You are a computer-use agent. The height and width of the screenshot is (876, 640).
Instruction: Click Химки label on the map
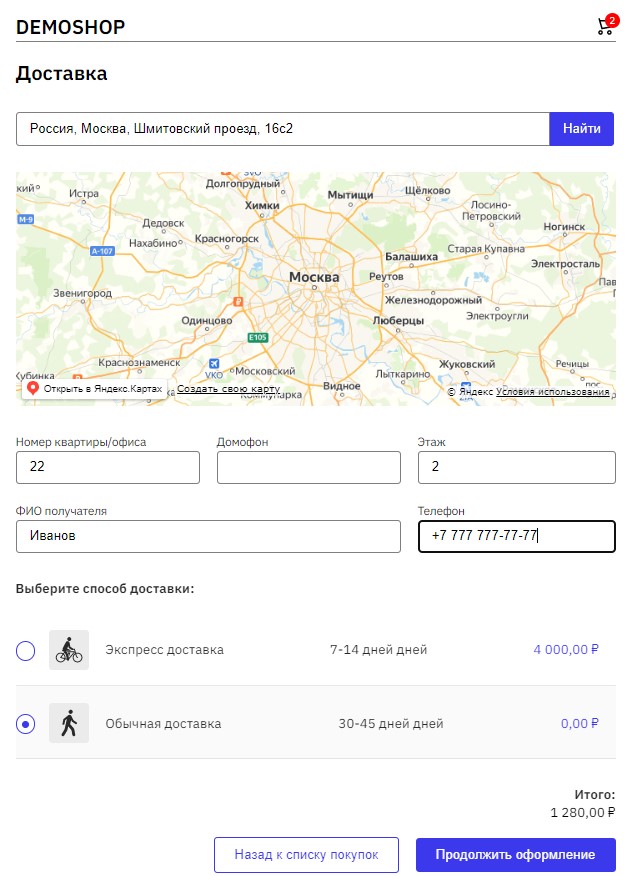[262, 206]
